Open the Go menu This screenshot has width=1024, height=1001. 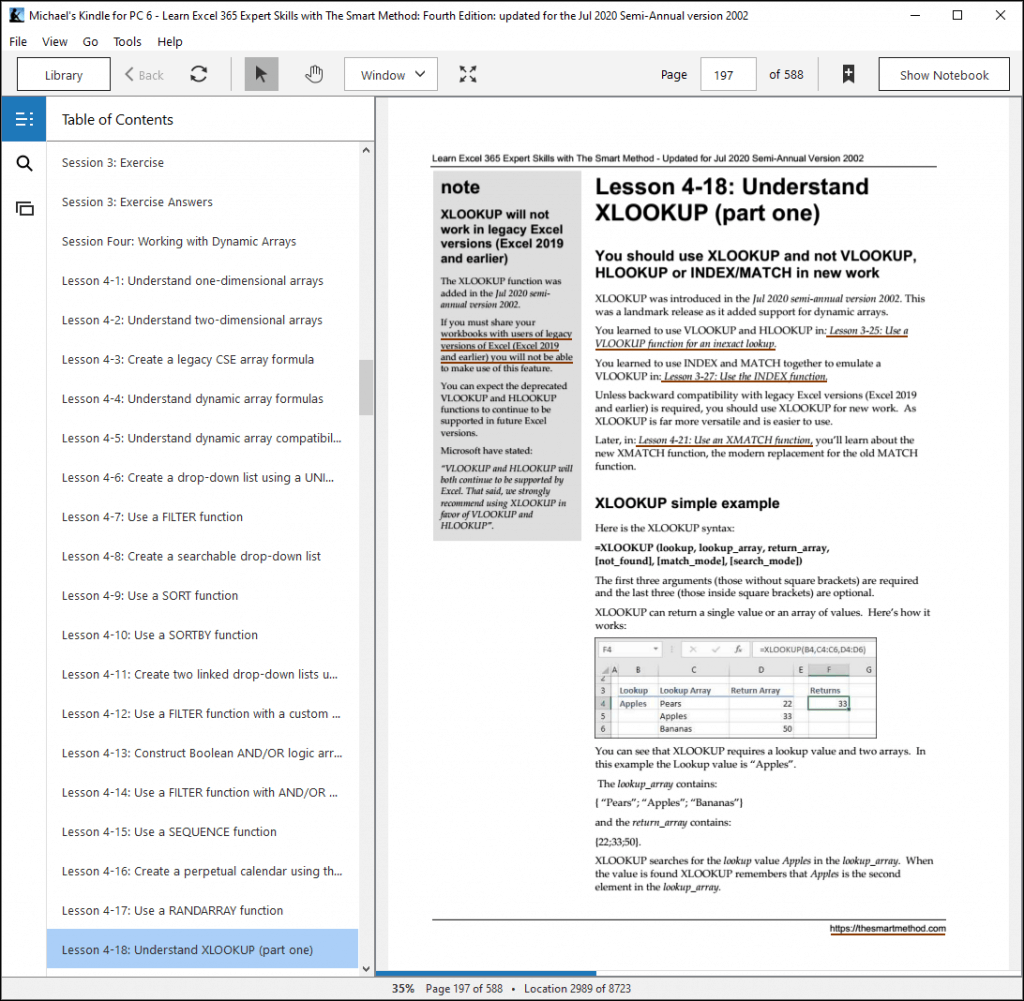[90, 42]
